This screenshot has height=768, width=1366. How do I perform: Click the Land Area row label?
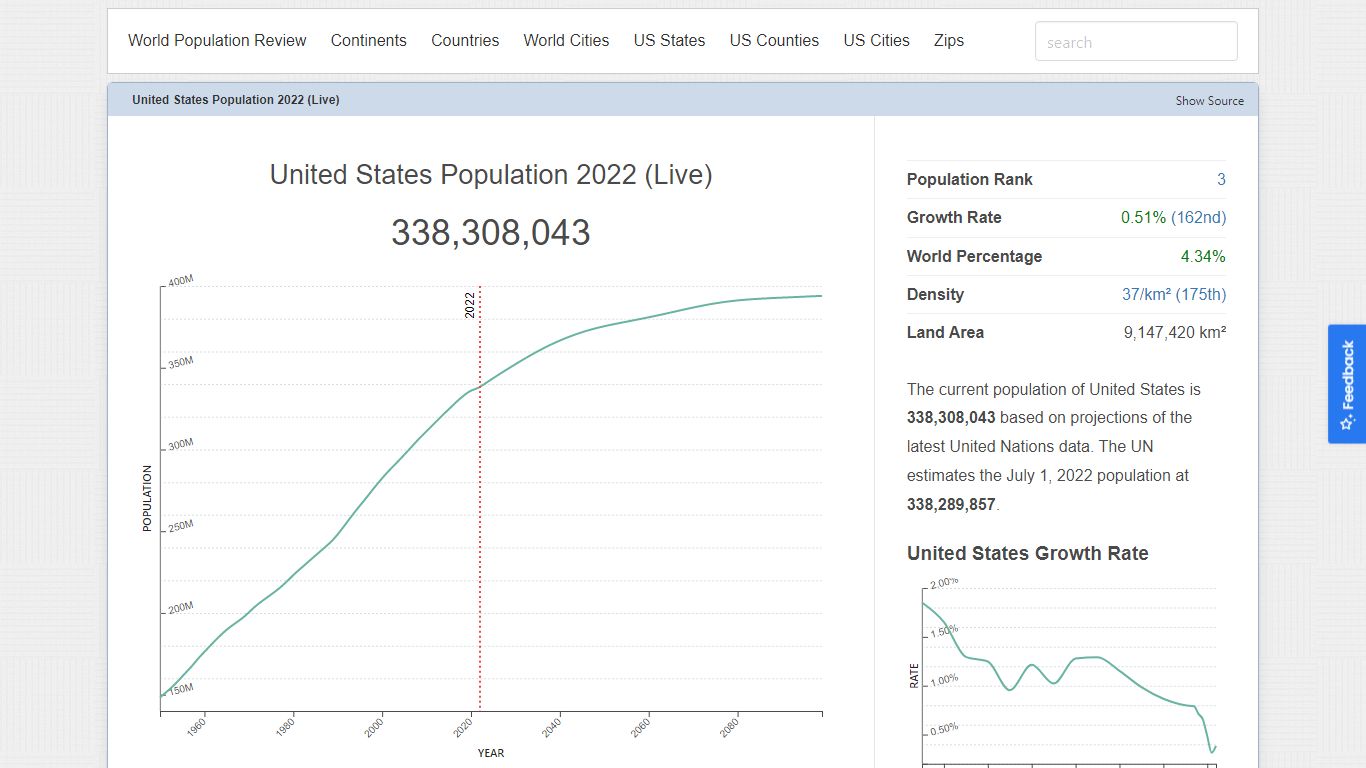coord(945,332)
